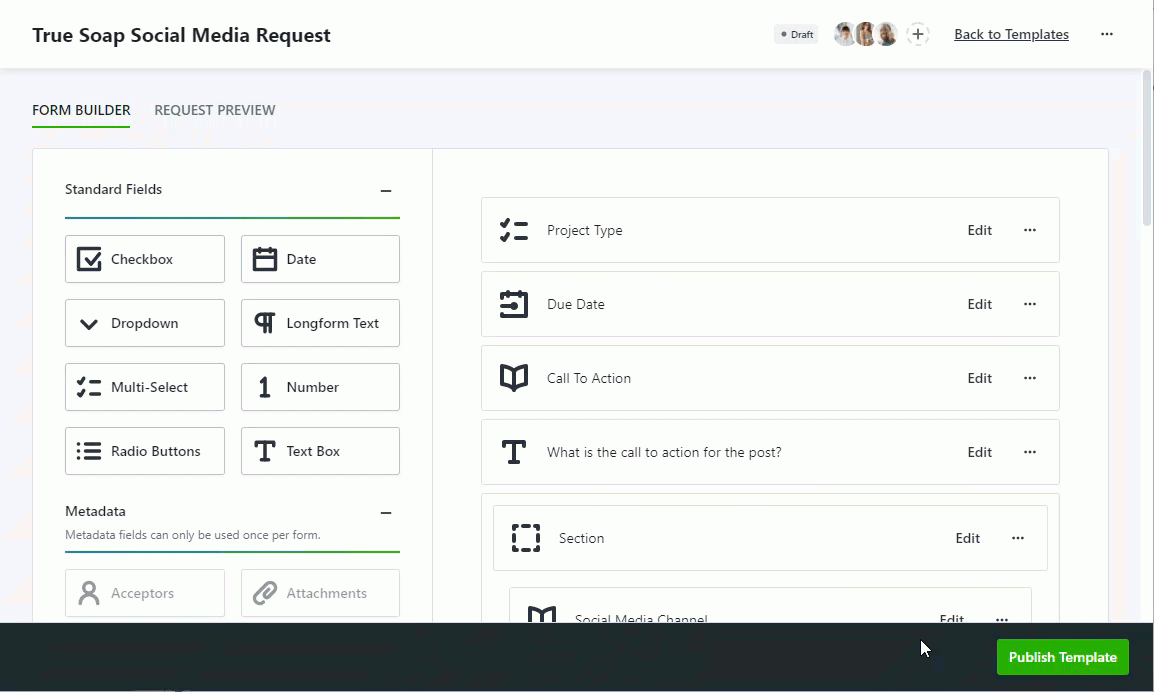1154x692 pixels.
Task: Click the Call To Action book icon
Action: pyautogui.click(x=514, y=378)
